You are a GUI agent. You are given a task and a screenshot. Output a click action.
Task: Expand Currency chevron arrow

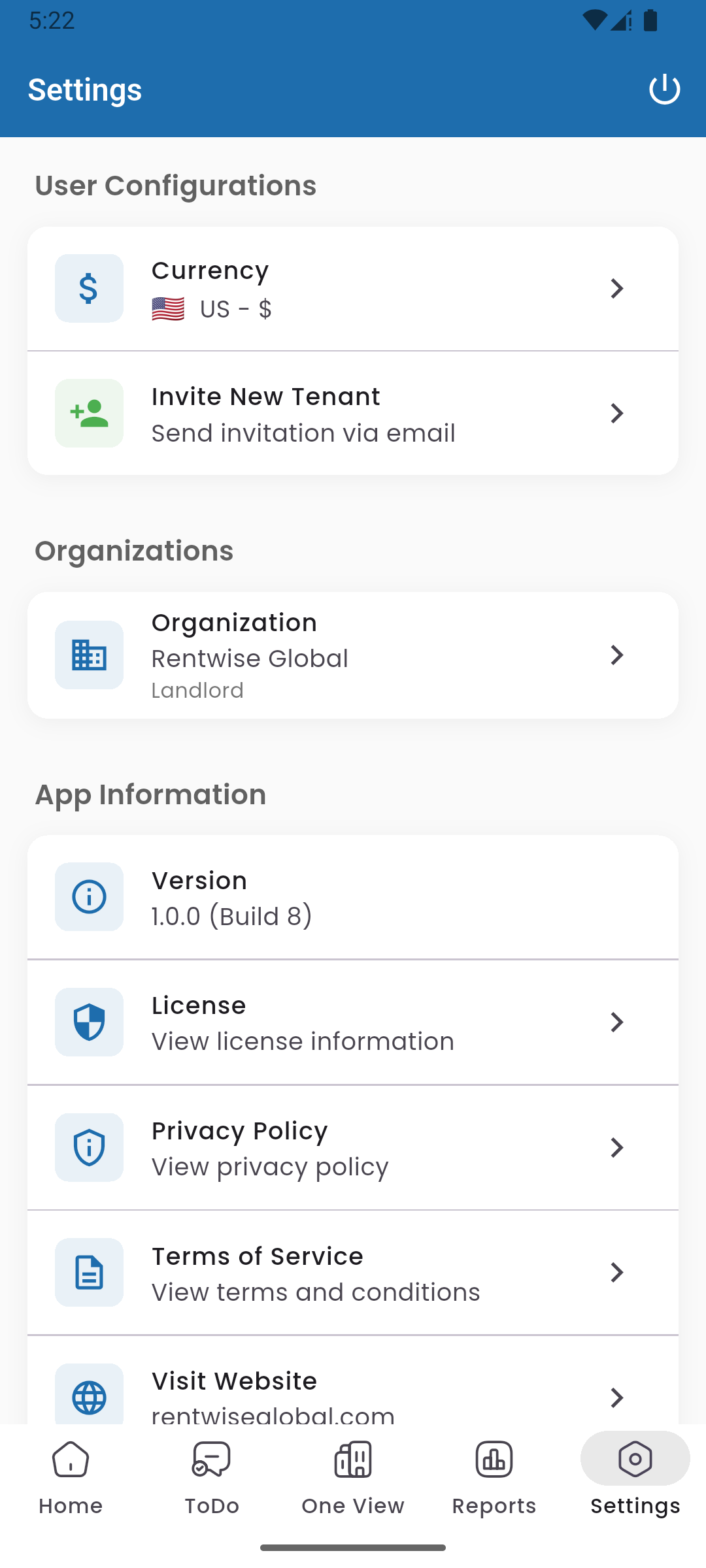[616, 288]
